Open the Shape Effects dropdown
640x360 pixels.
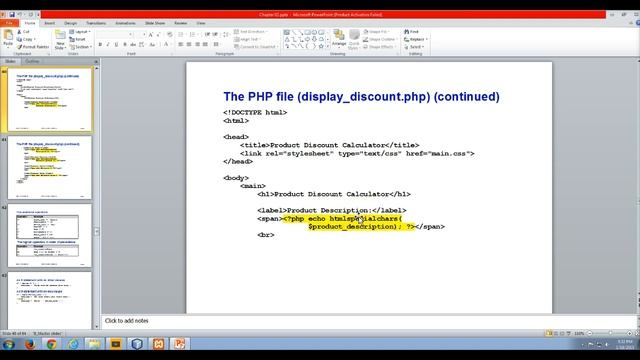point(379,47)
